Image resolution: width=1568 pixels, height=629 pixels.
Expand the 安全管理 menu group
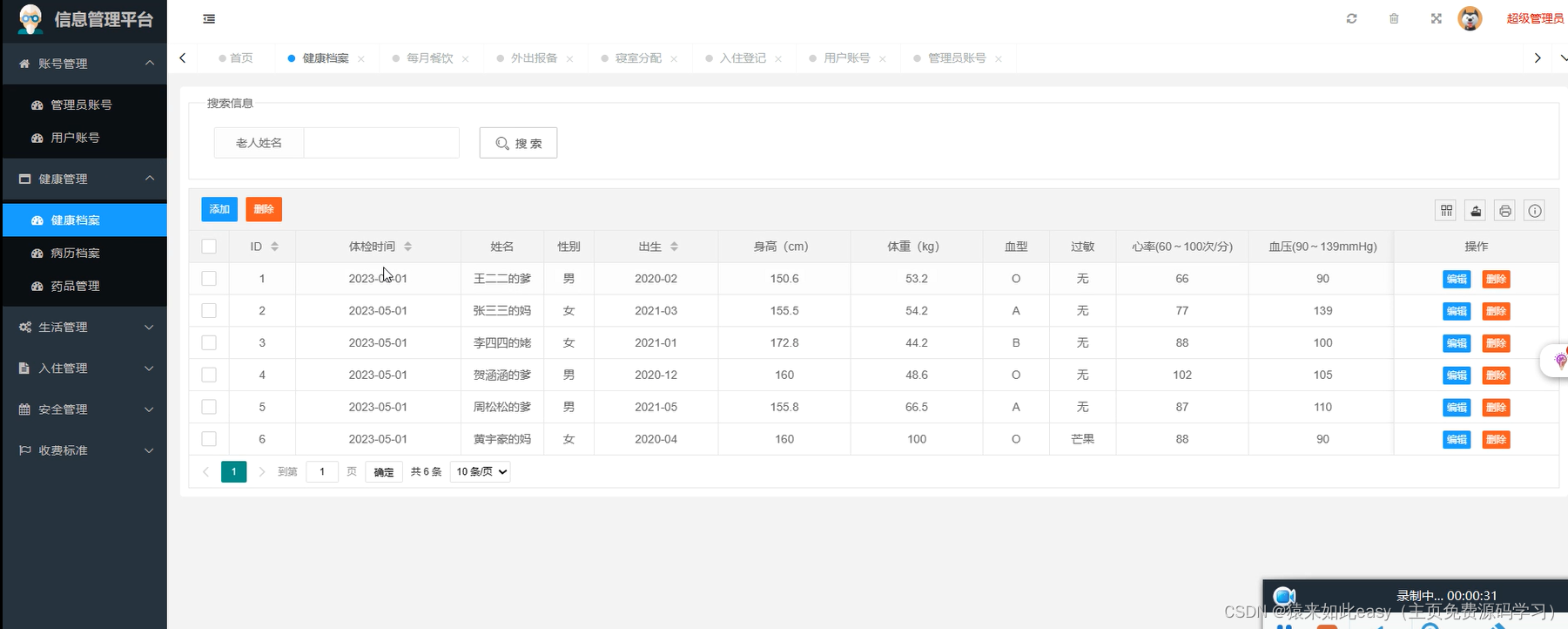[x=84, y=409]
